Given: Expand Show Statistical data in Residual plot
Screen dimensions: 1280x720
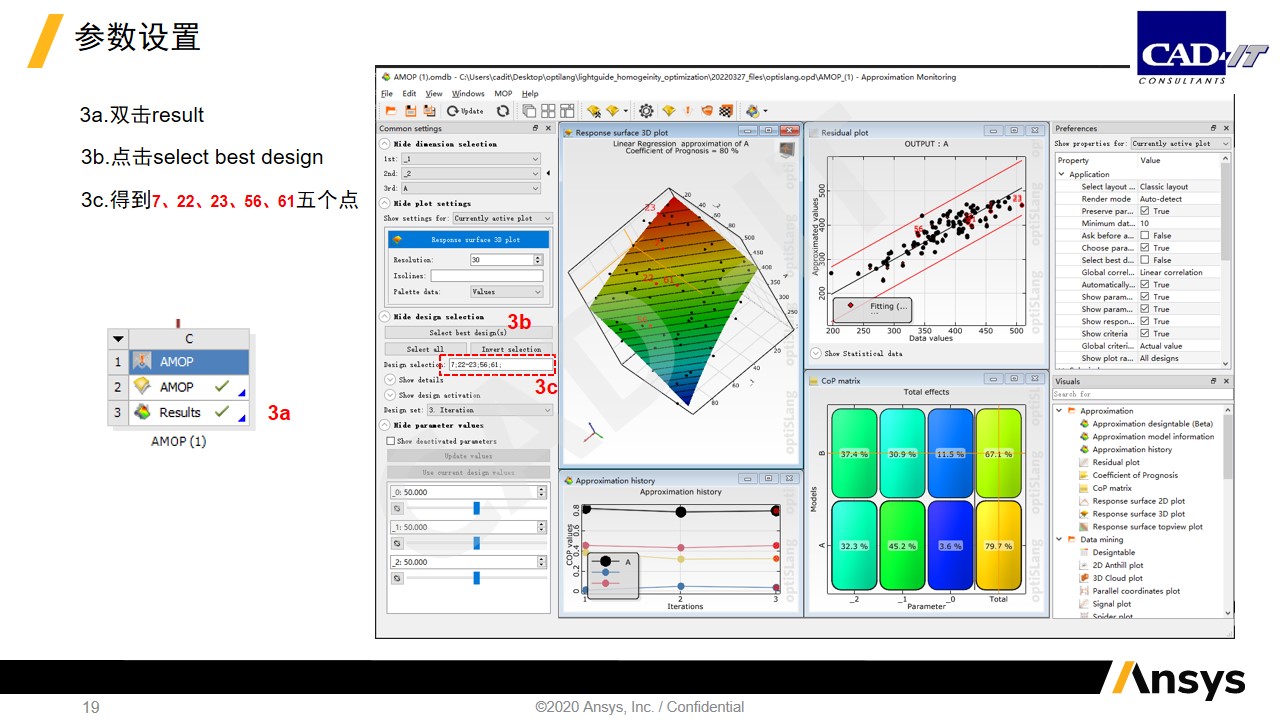Looking at the screenshot, I should point(817,353).
